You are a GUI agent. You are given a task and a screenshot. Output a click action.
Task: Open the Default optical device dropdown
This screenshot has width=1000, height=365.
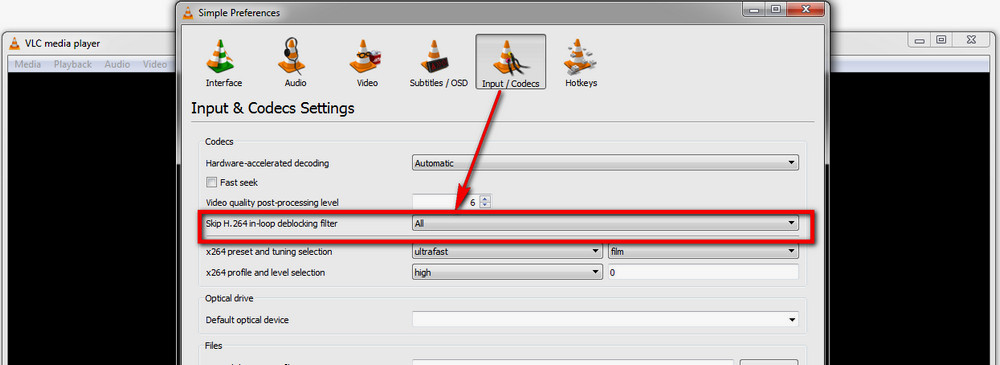pos(605,319)
